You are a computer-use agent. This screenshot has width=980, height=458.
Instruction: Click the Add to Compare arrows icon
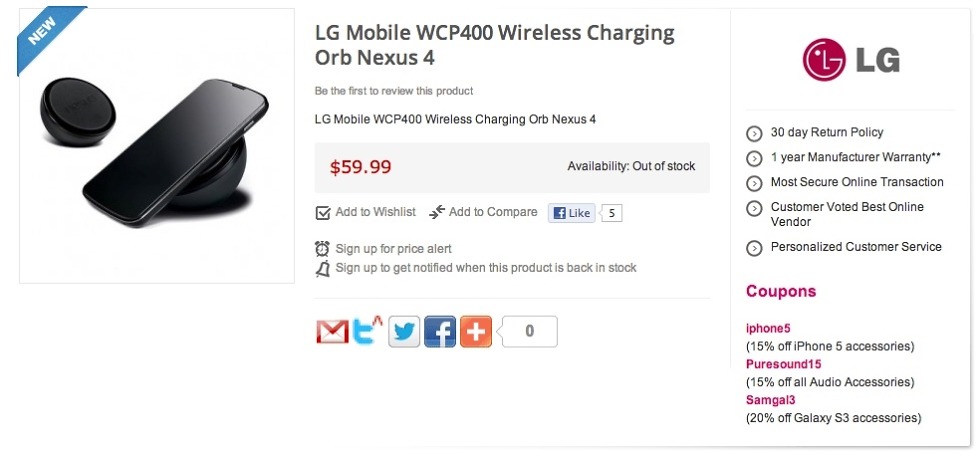[437, 212]
